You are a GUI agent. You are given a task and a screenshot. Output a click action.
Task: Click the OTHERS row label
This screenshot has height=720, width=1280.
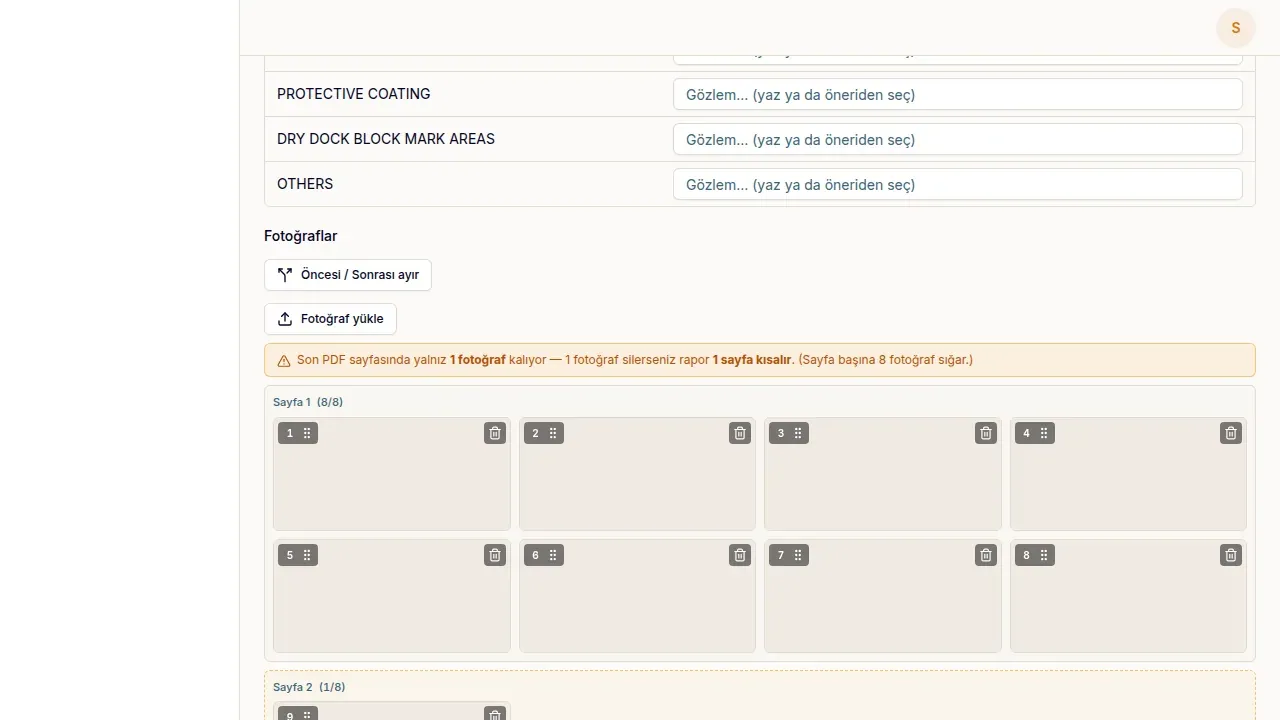click(305, 184)
